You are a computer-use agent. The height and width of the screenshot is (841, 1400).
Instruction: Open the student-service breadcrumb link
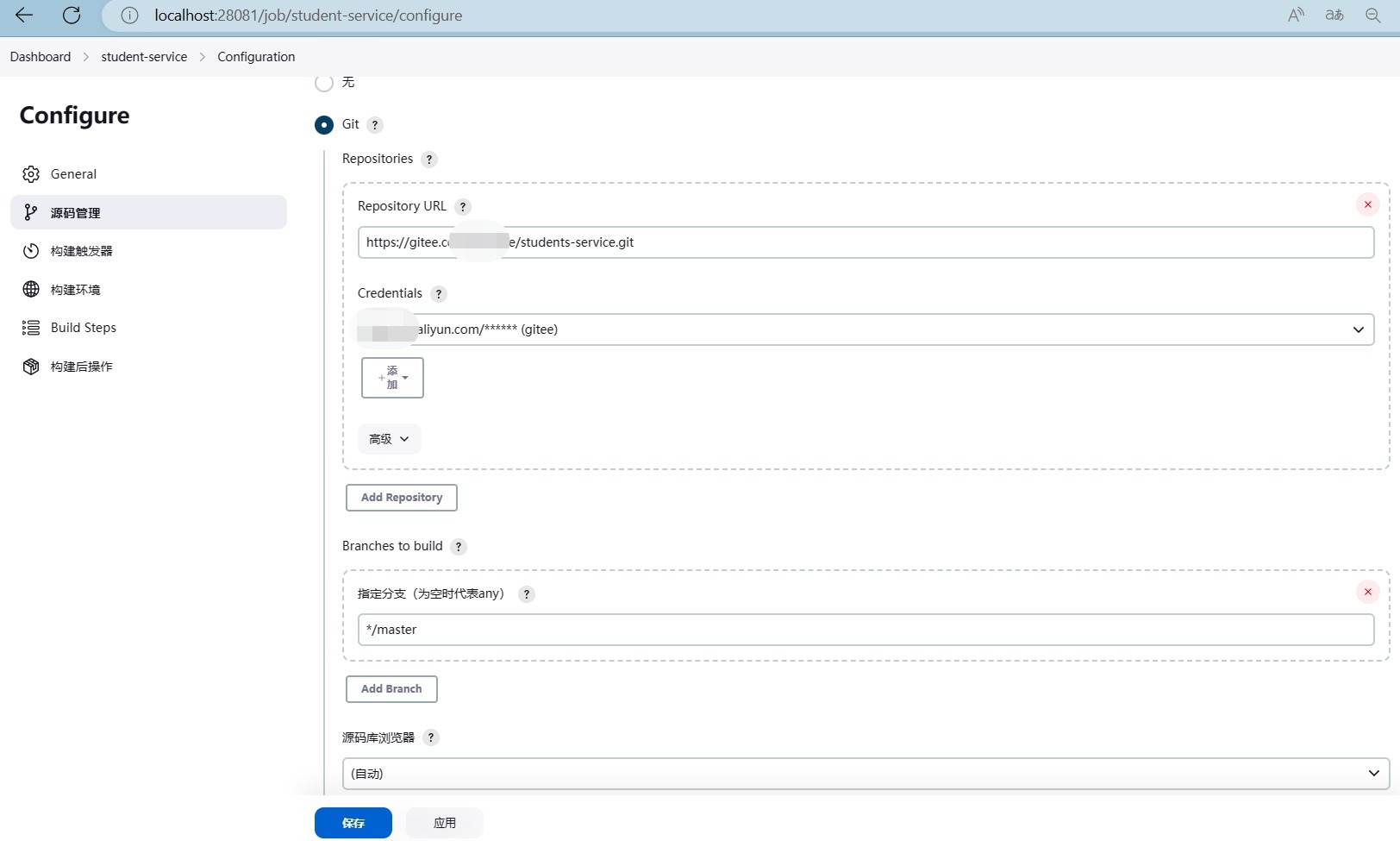click(x=143, y=56)
